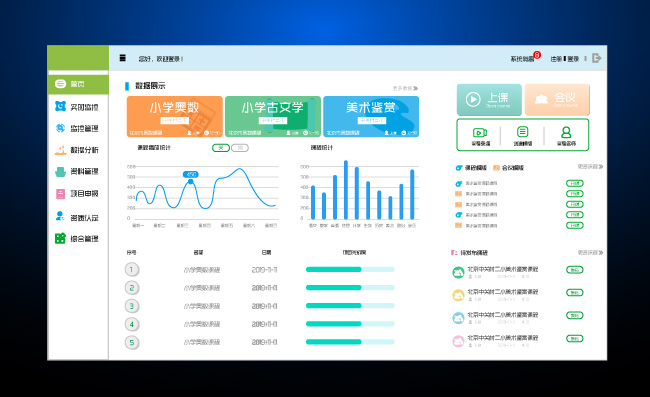This screenshot has height=397, width=650.
Task: Select the number 2 circle in table
Action: click(x=132, y=288)
